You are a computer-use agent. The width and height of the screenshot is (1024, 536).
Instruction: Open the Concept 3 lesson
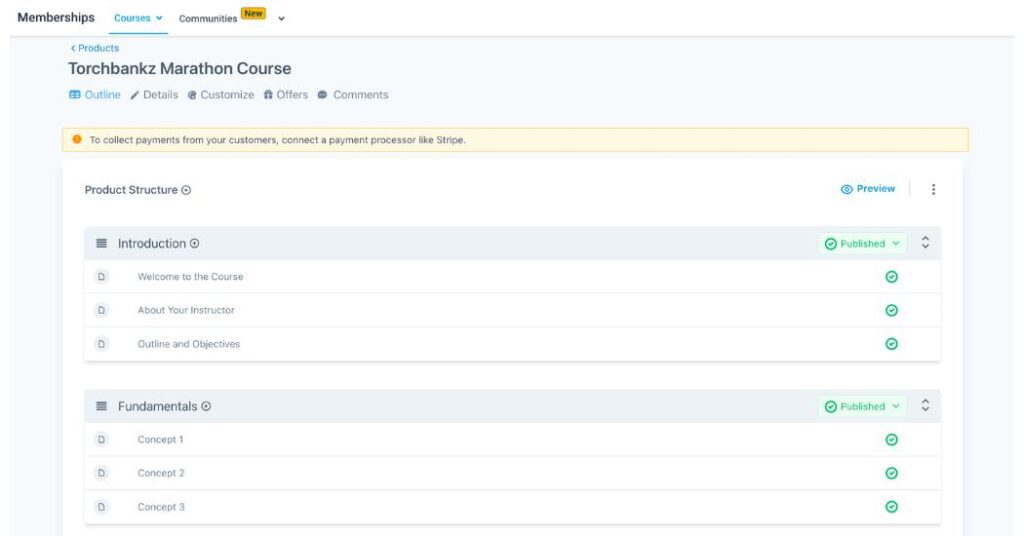point(161,507)
